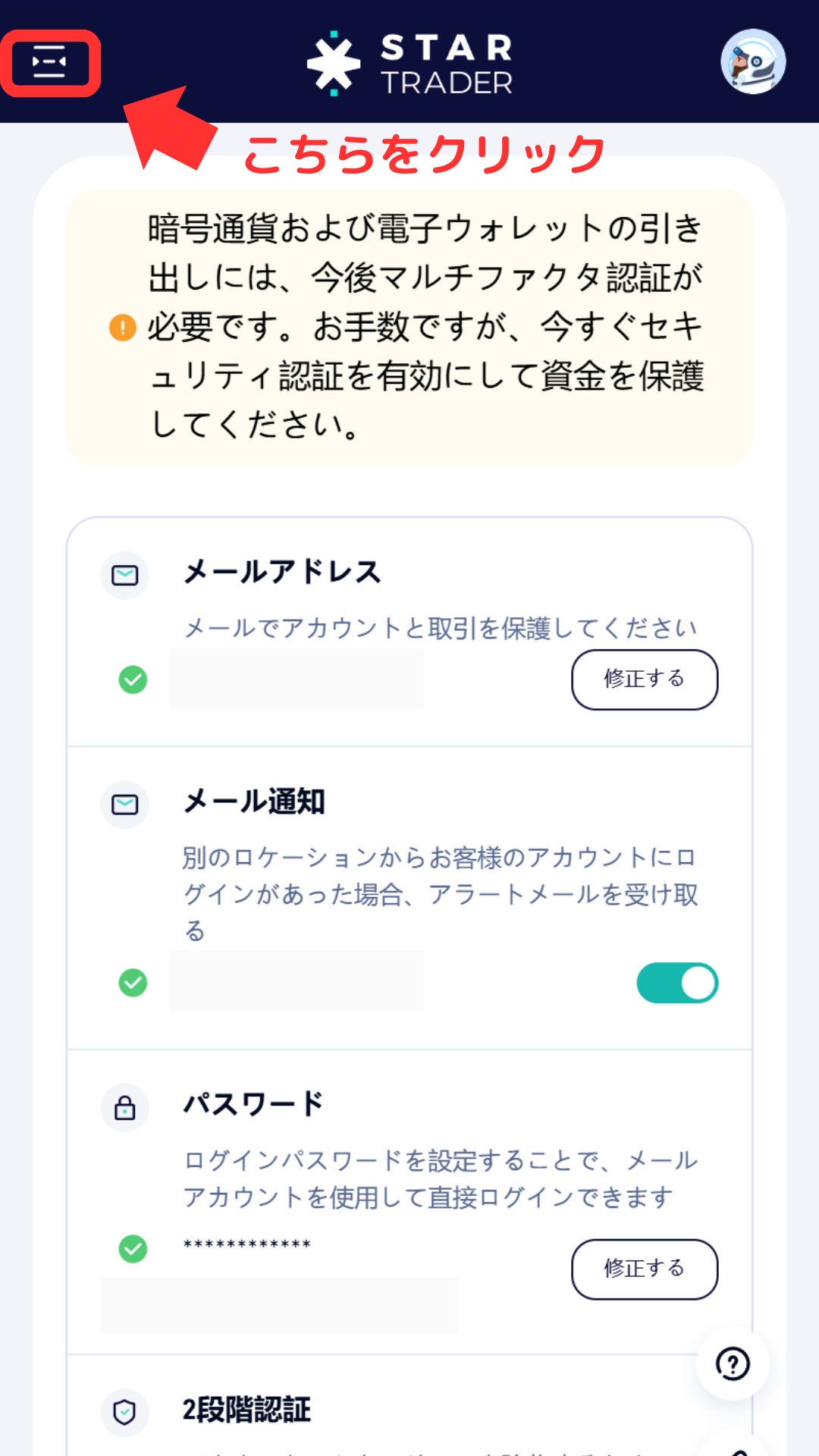Click the lock icon beside パスワード
Viewport: 819px width, 1456px height.
tap(125, 1108)
